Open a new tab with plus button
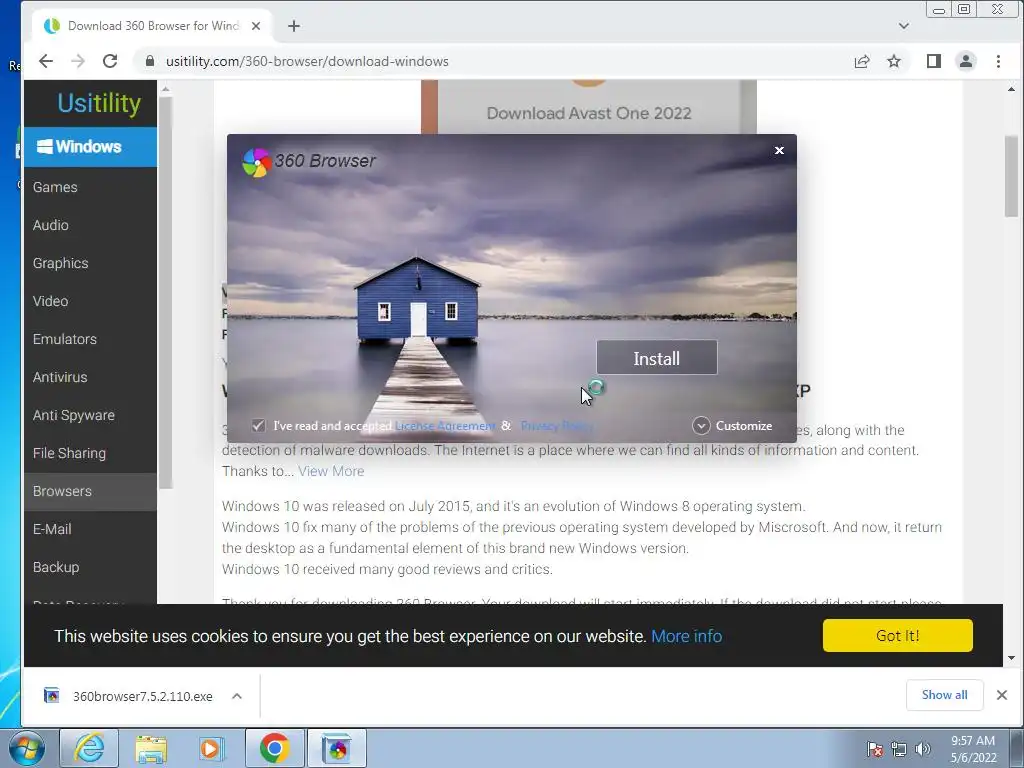This screenshot has height=768, width=1024. (294, 26)
